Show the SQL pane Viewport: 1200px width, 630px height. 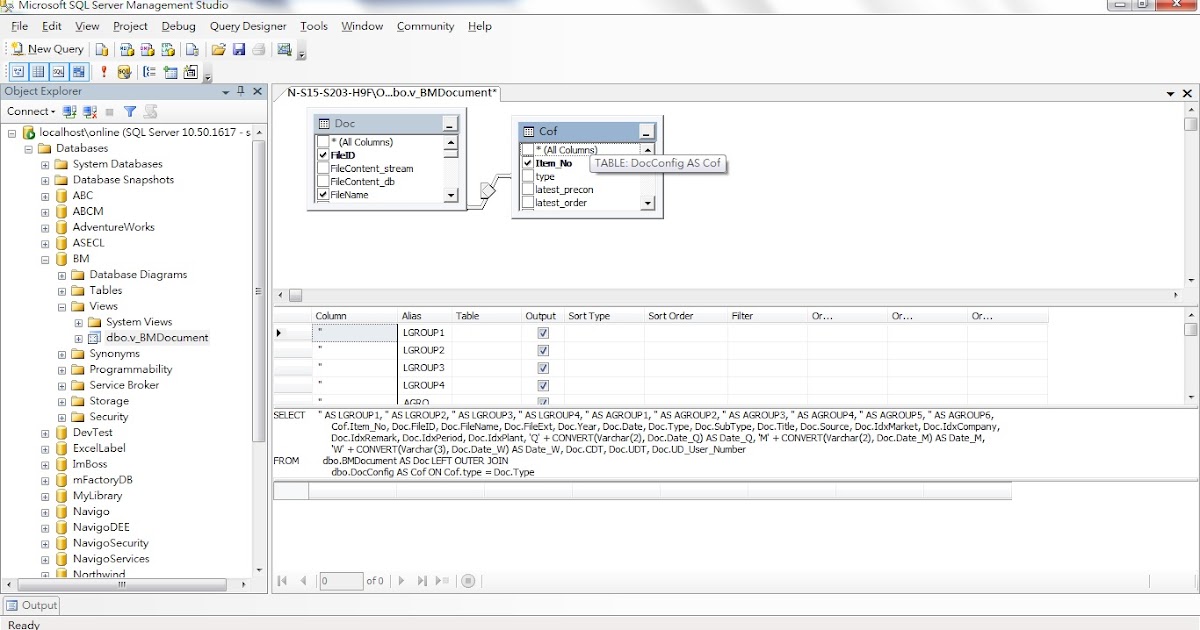pyautogui.click(x=56, y=71)
